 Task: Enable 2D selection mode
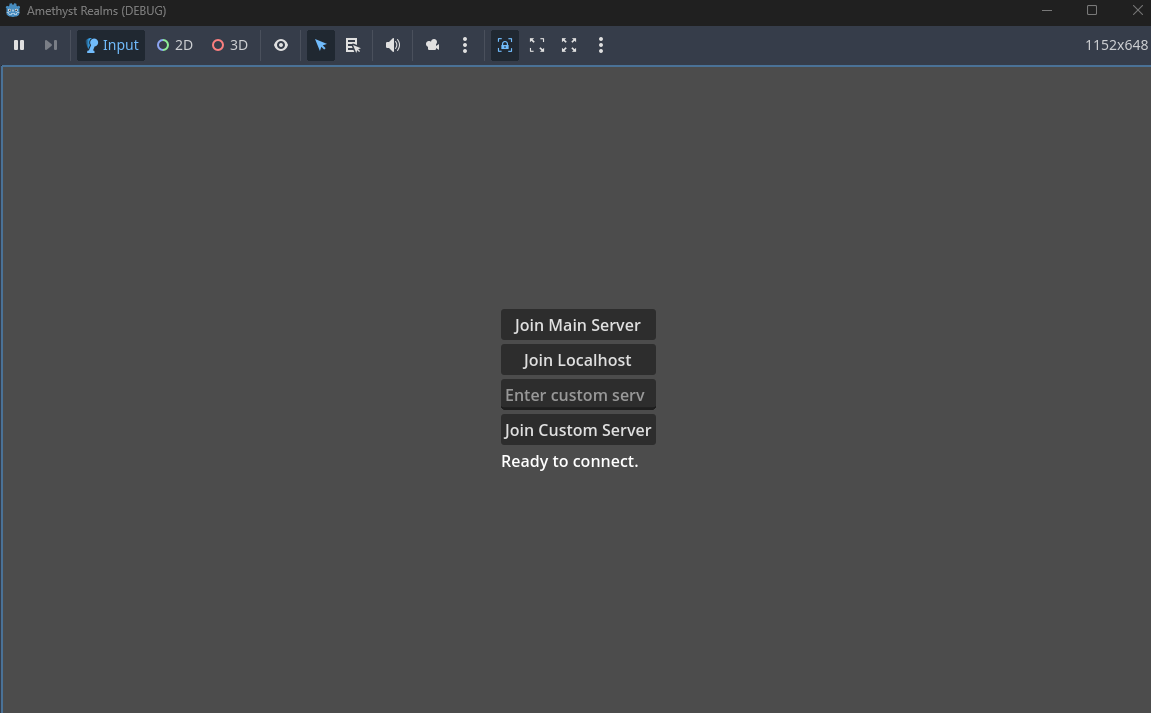pos(175,46)
